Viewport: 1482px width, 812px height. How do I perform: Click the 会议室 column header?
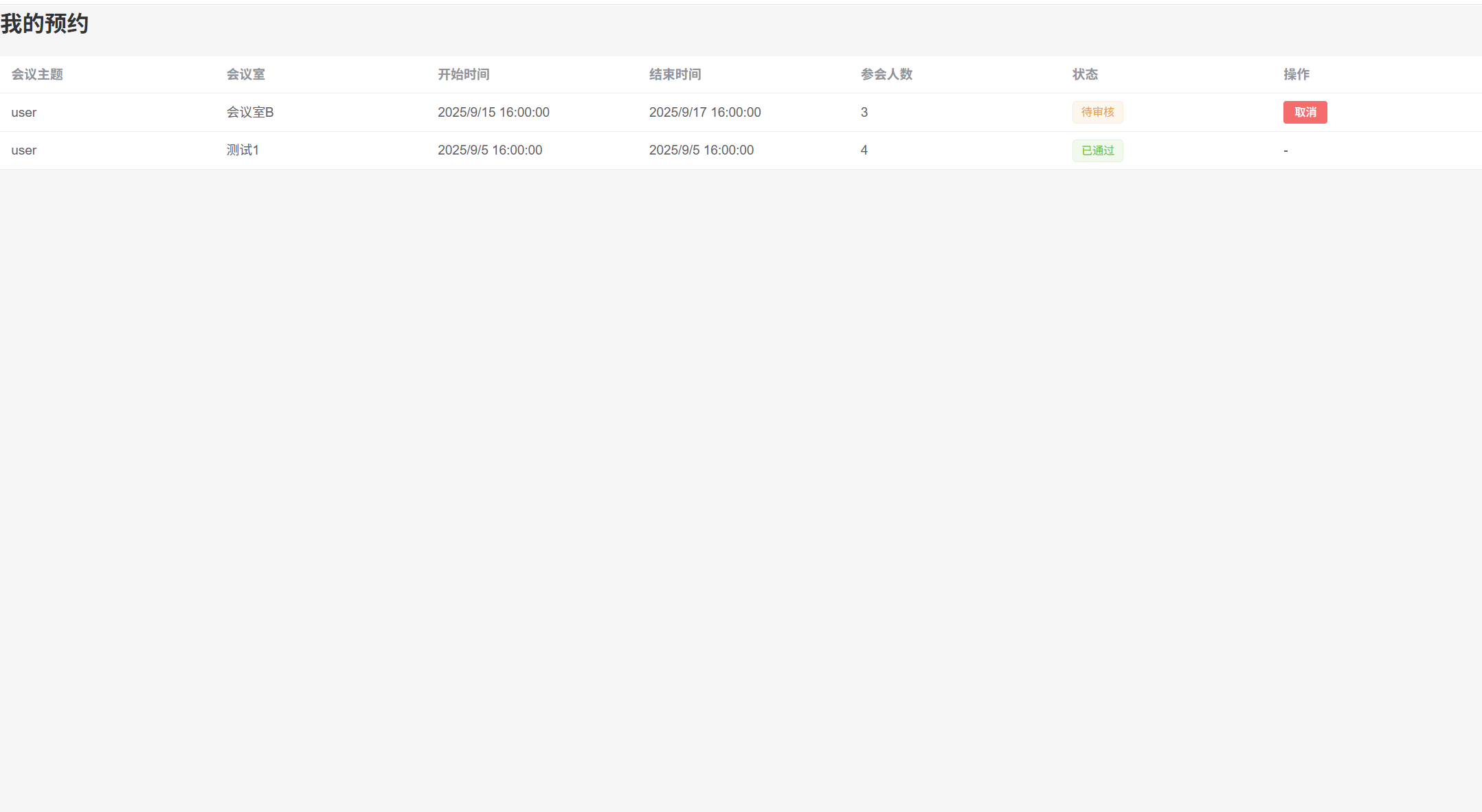(x=245, y=74)
